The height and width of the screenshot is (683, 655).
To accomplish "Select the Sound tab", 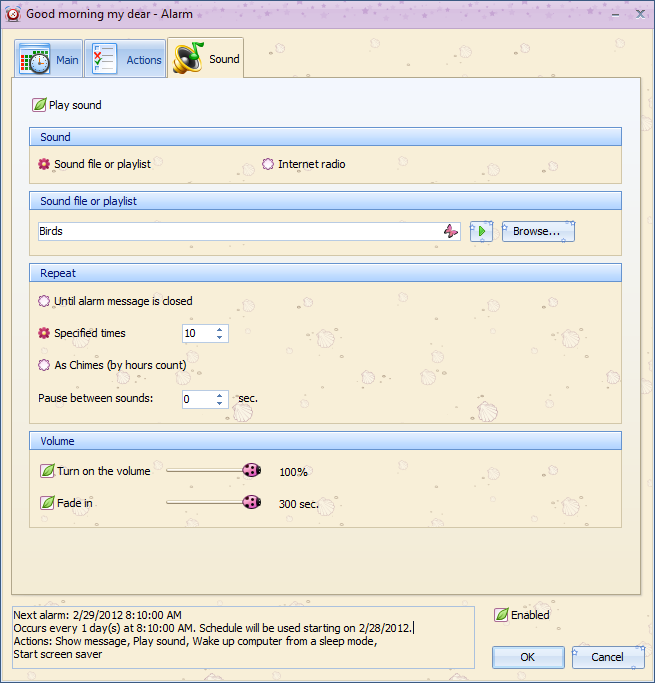I will [206, 58].
